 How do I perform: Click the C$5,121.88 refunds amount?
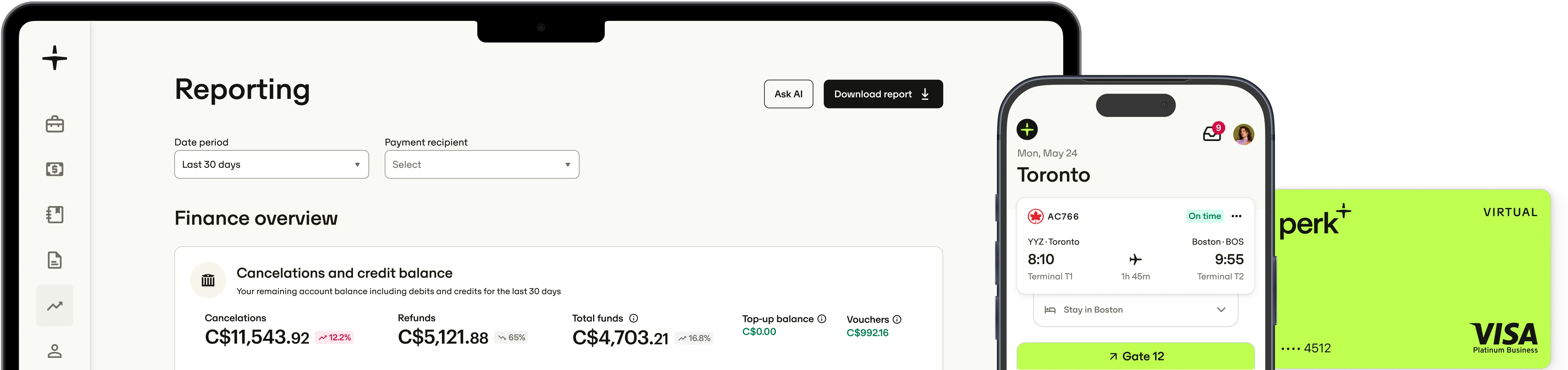tap(443, 337)
